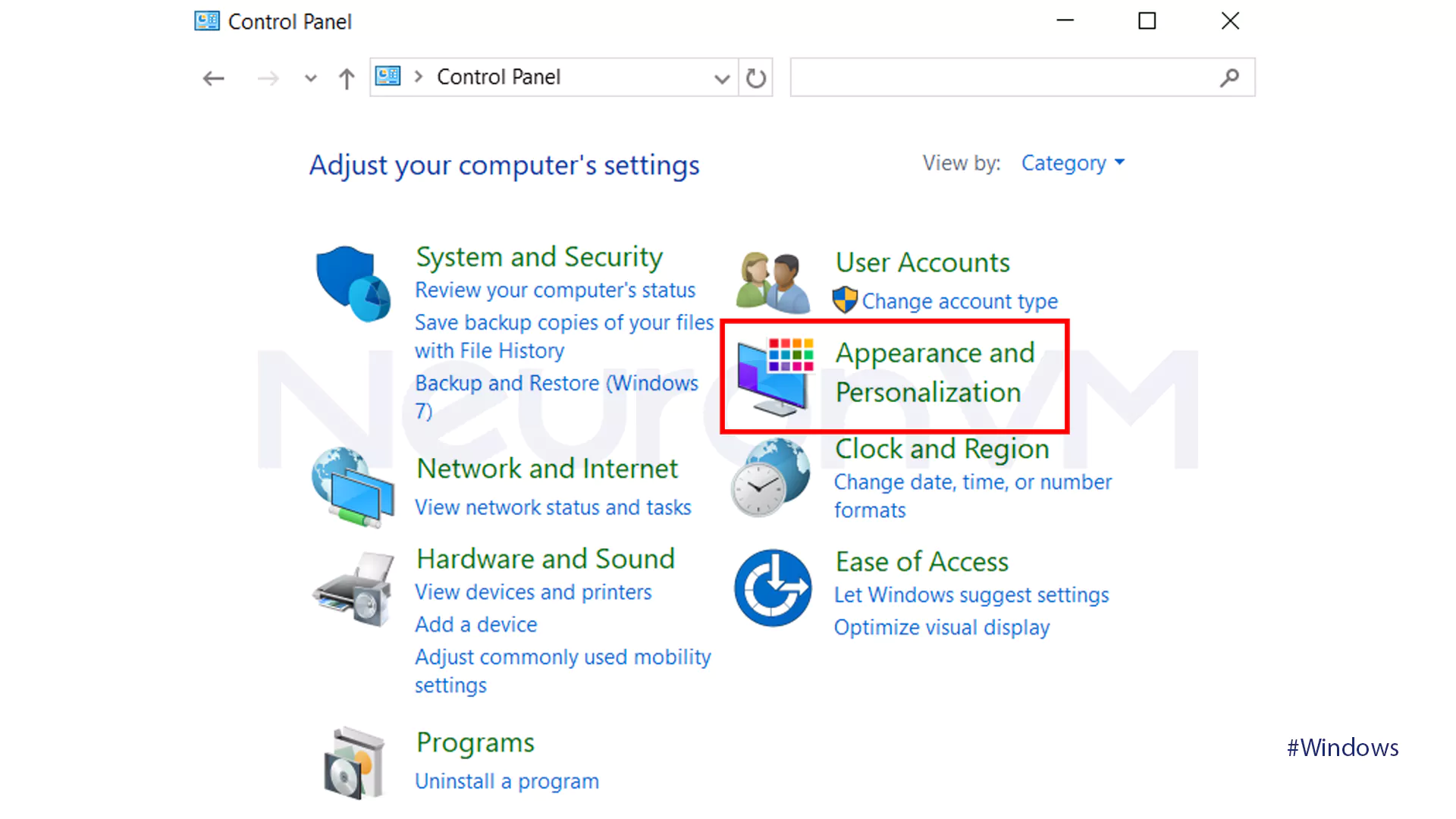Select the Network and Internet globe icon

click(x=353, y=485)
